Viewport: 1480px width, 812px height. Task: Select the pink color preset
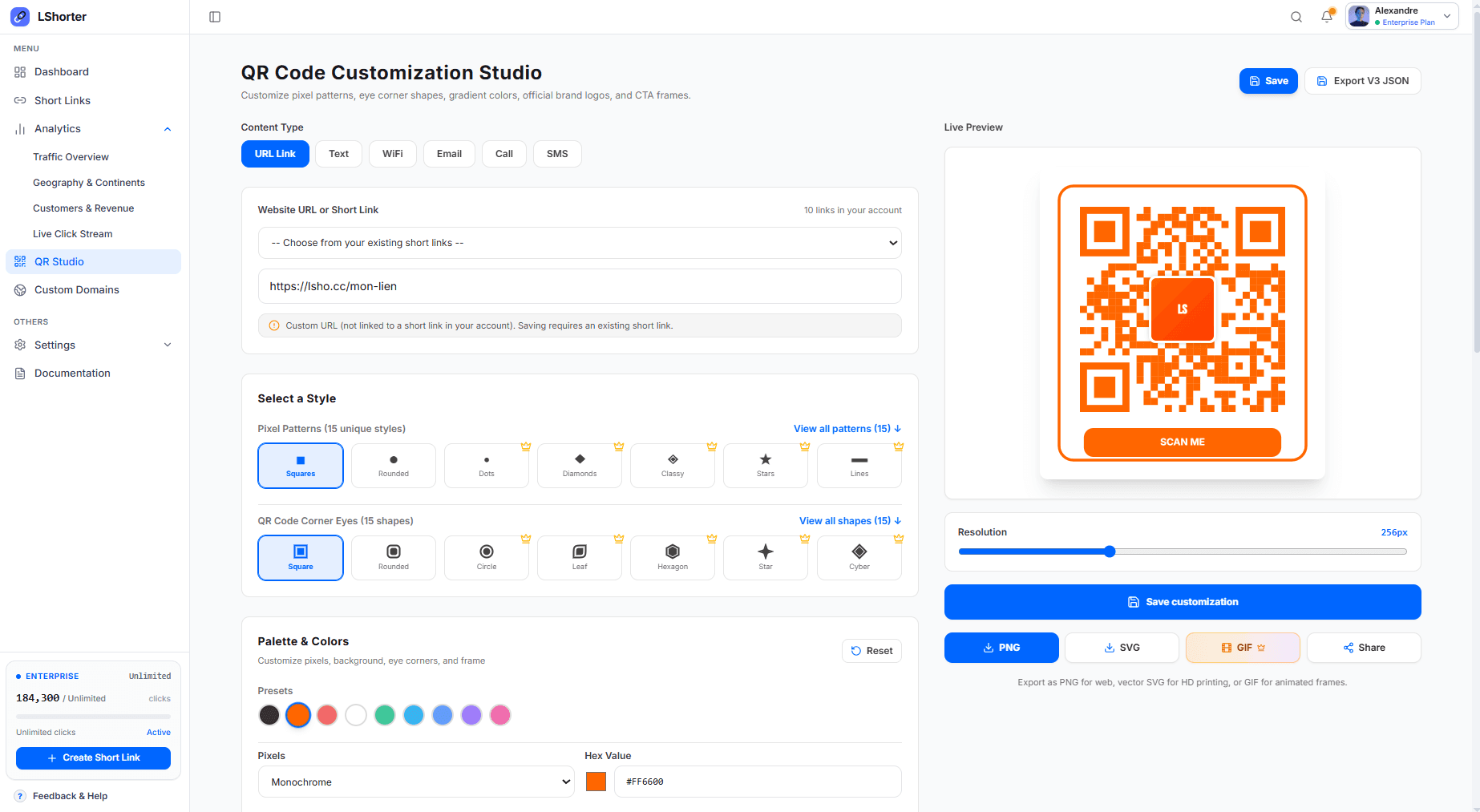pos(500,715)
